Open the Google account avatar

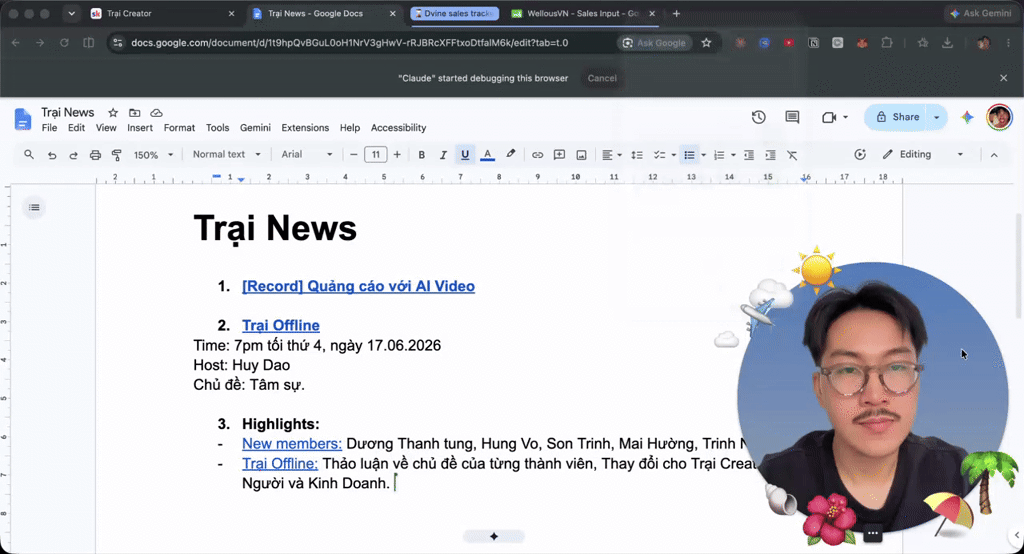pyautogui.click(x=999, y=117)
